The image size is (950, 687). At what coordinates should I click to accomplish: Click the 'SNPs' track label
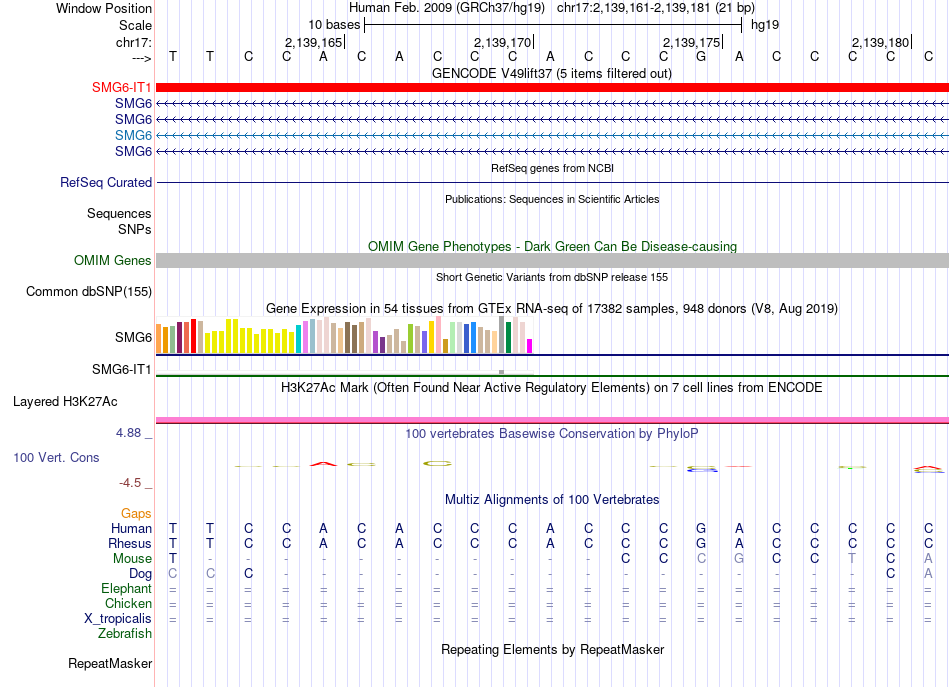click(x=135, y=229)
